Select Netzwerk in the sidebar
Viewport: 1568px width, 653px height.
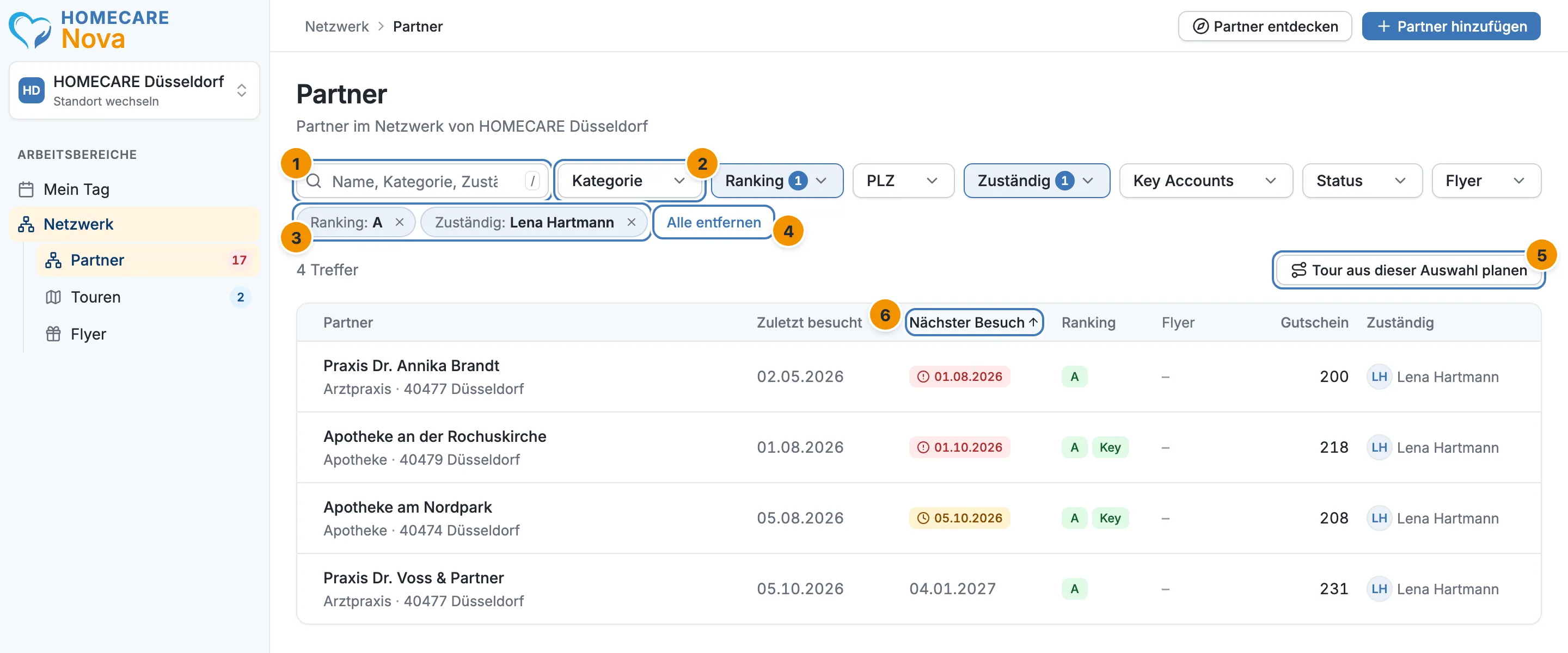134,224
